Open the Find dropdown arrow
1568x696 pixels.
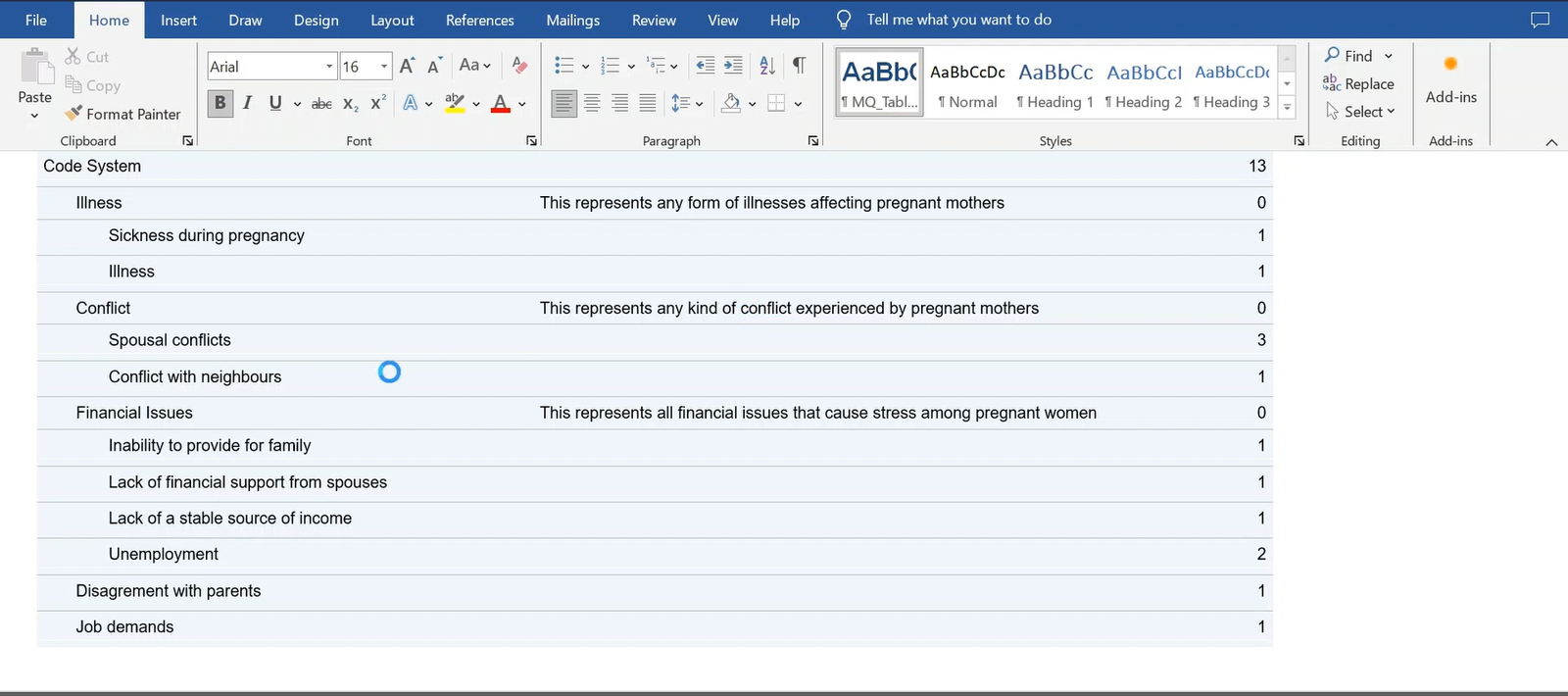click(1389, 56)
